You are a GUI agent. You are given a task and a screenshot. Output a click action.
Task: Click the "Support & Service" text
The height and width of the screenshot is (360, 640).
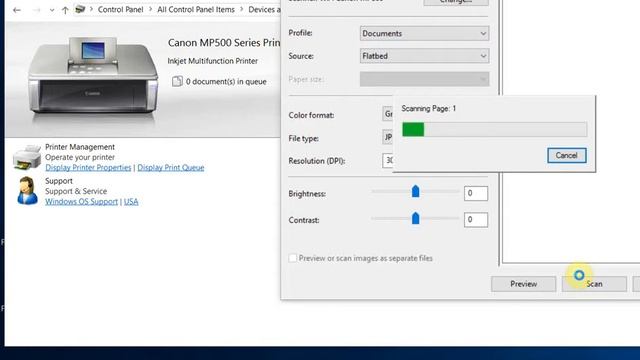coord(76,191)
